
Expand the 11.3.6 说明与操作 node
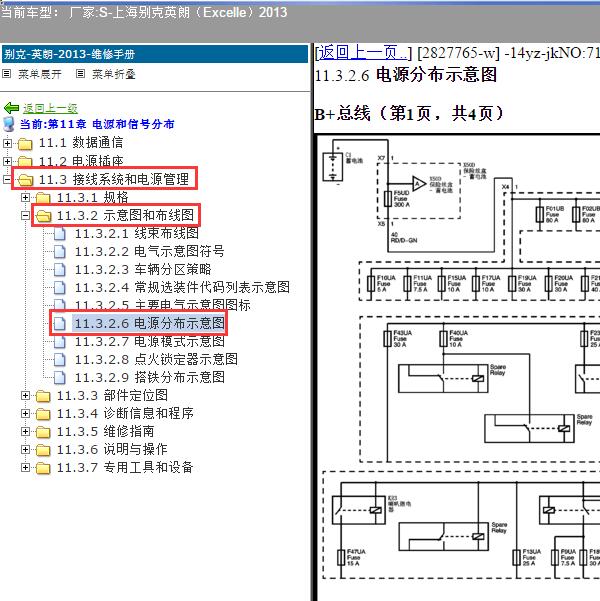[25, 449]
